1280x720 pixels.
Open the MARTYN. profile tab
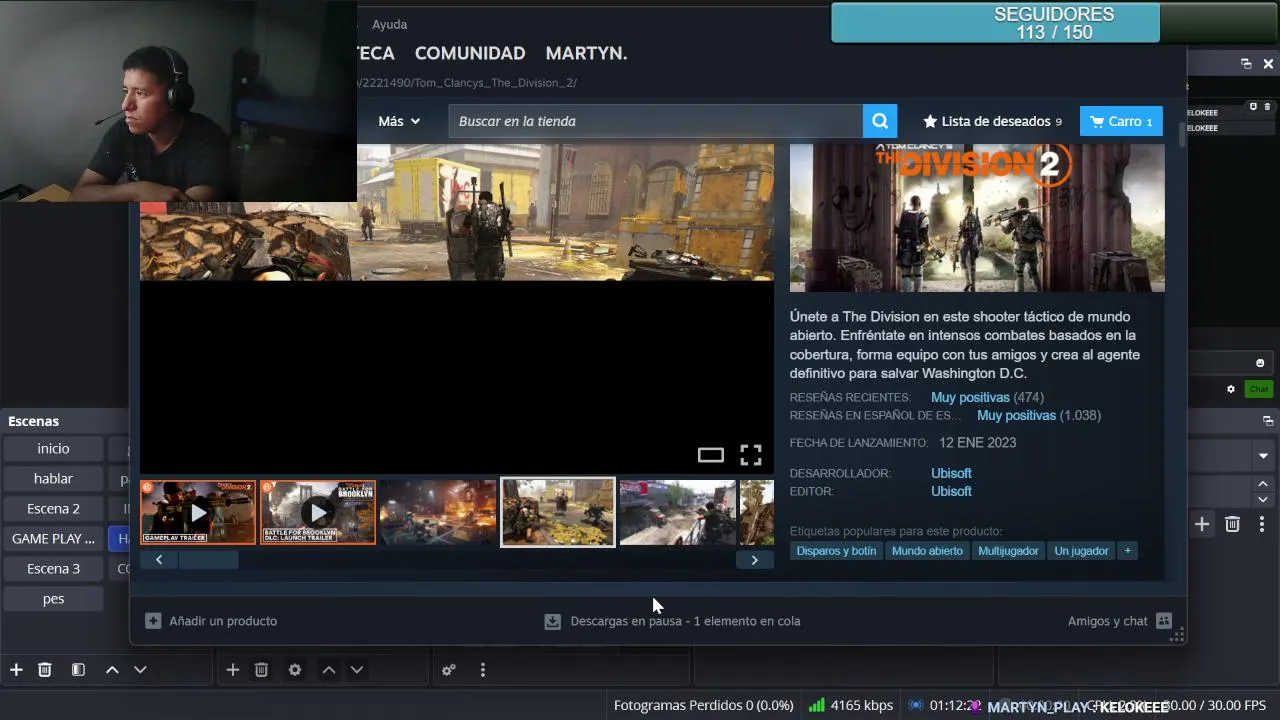[x=587, y=53]
